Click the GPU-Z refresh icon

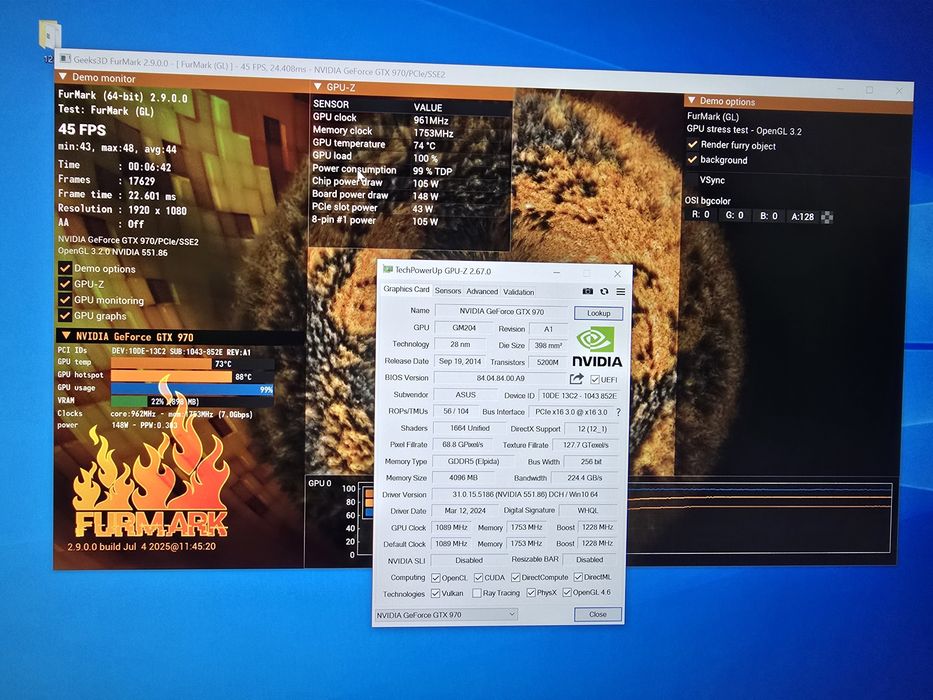click(604, 291)
